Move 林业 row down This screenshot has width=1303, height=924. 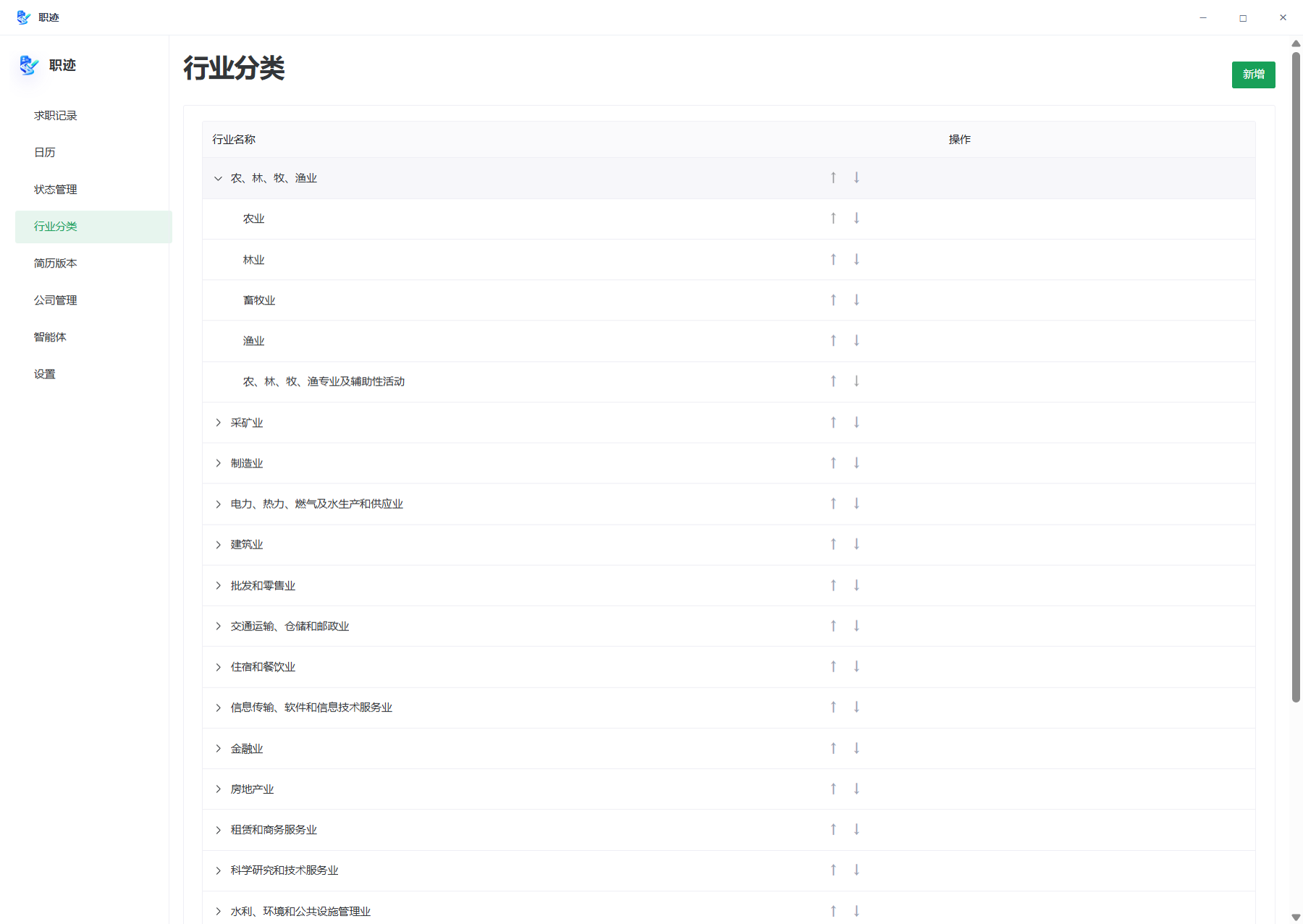point(856,260)
